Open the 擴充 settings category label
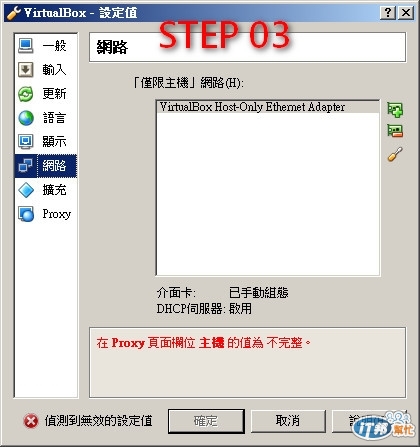The width and height of the screenshot is (420, 447). [54, 190]
